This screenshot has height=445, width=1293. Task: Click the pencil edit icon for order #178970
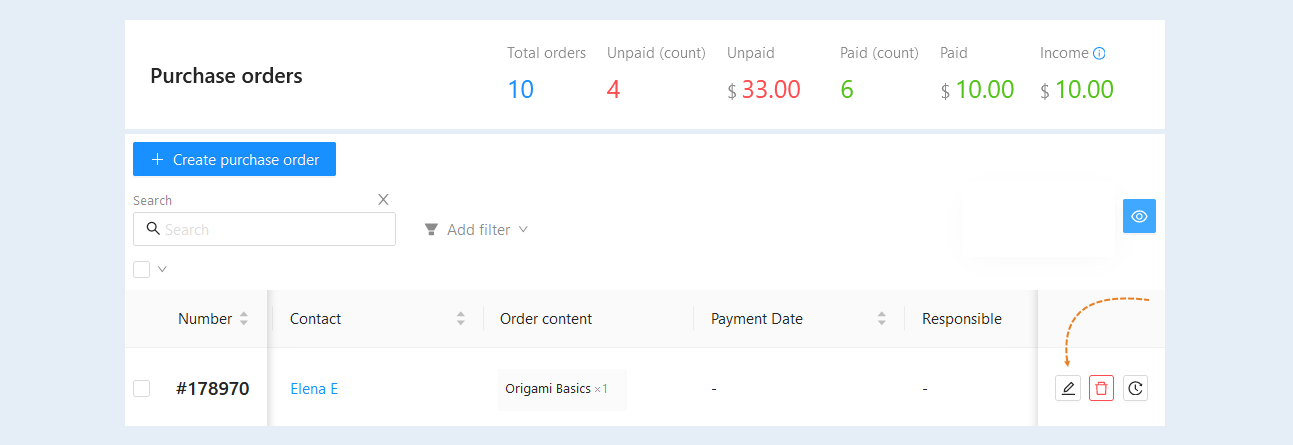pos(1068,388)
